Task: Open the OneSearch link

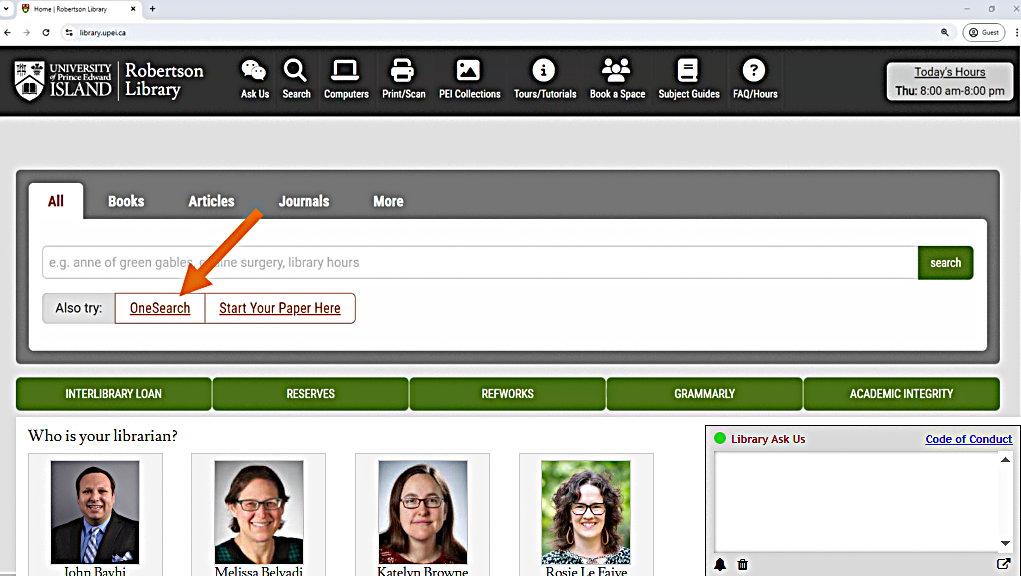Action: coord(160,308)
